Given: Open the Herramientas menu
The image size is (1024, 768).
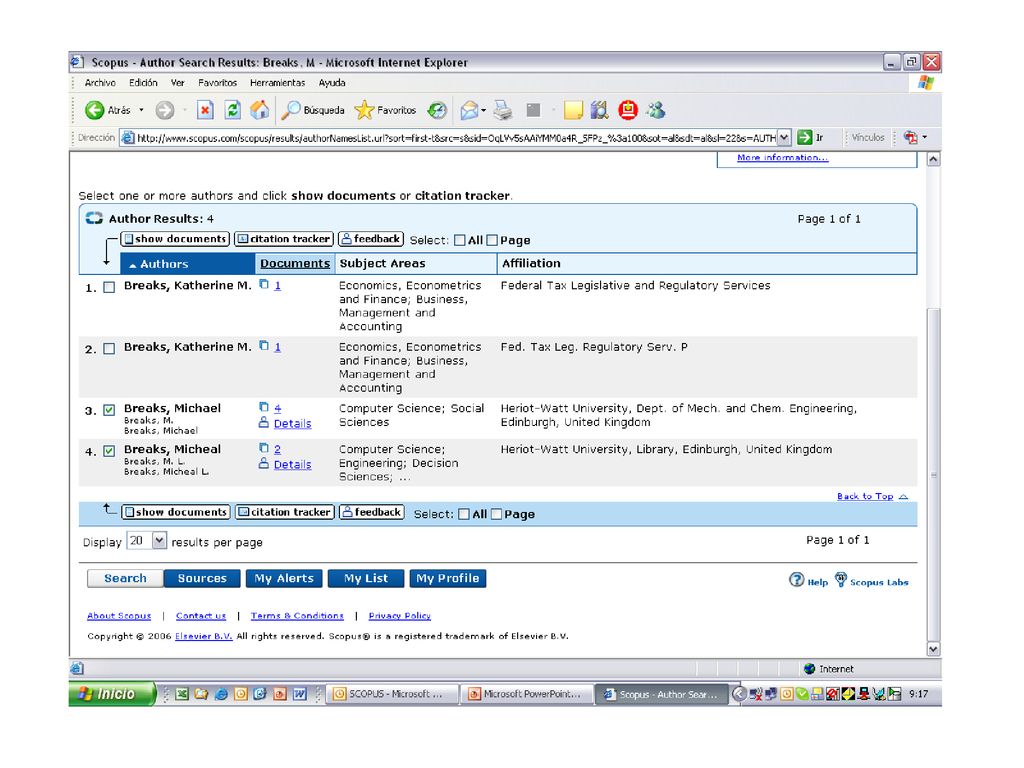Looking at the screenshot, I should point(278,83).
